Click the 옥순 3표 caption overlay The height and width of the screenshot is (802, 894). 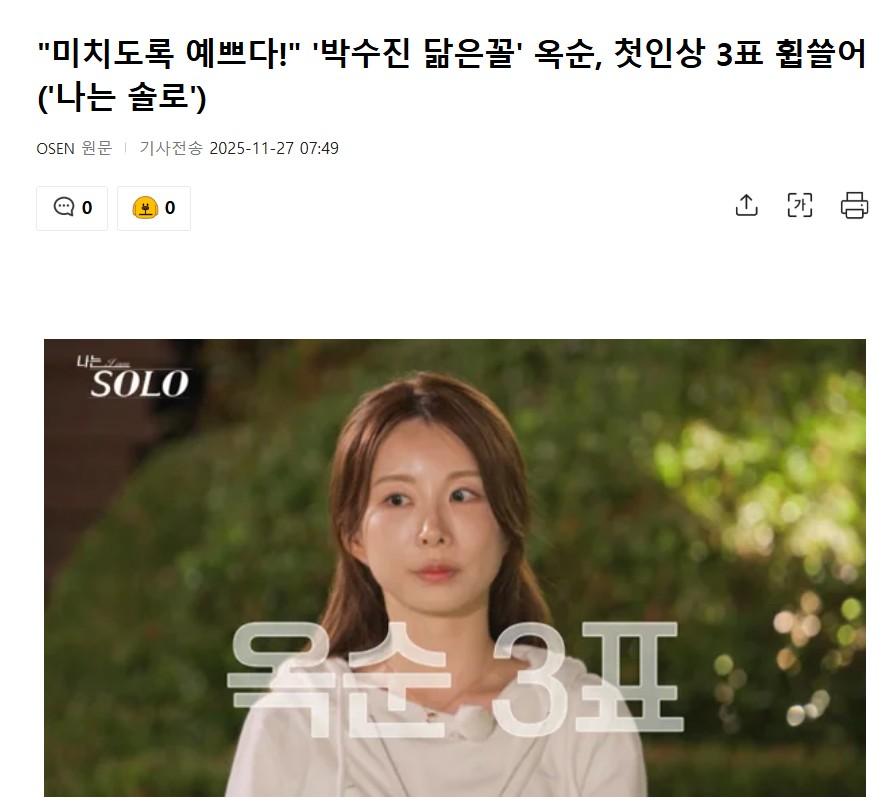(x=454, y=678)
